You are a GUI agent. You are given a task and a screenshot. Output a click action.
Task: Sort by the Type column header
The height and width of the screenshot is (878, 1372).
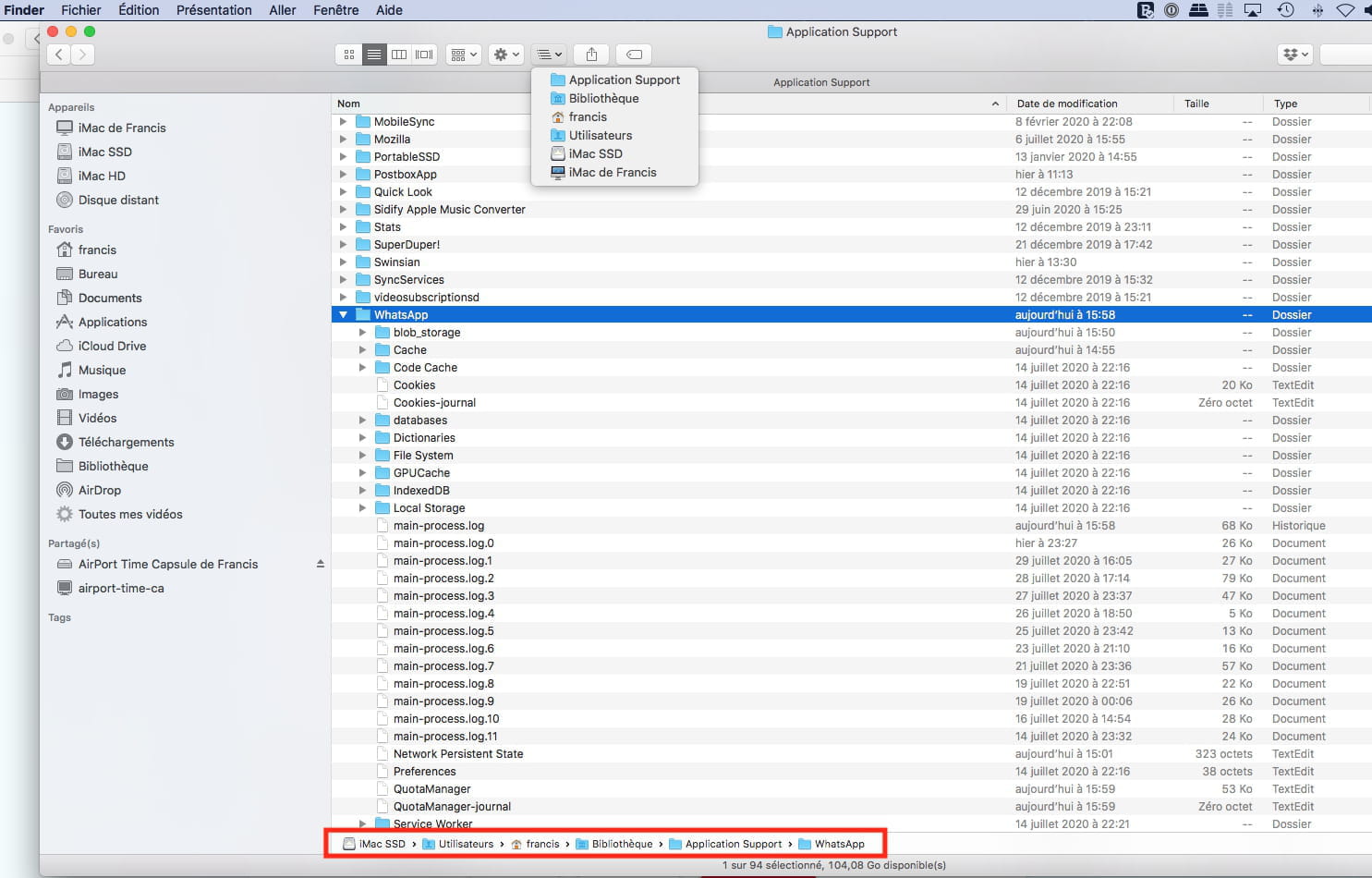1317,104
